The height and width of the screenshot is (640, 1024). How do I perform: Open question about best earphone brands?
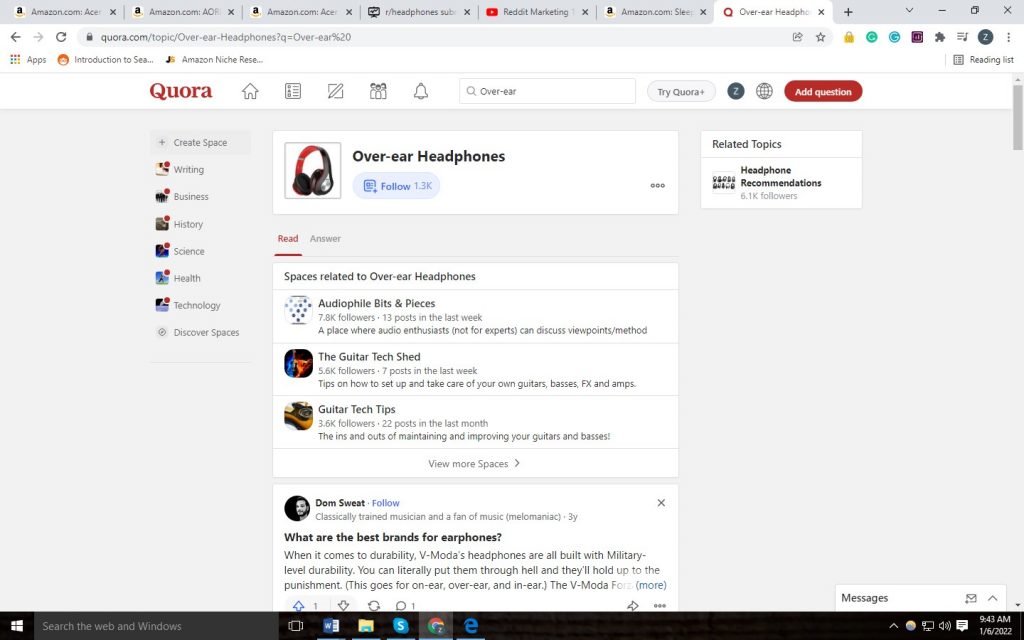(x=393, y=537)
